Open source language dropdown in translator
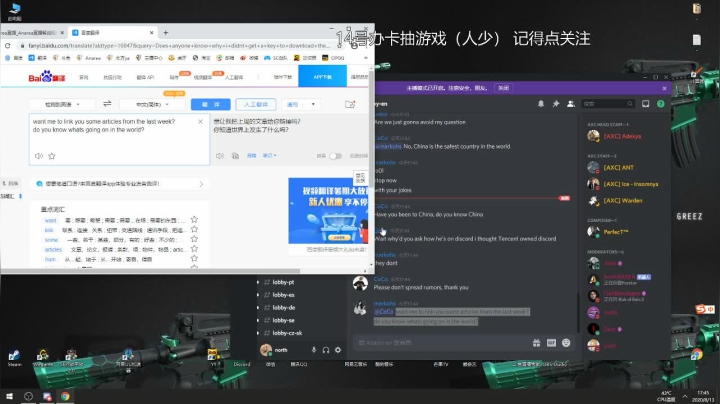Image resolution: width=720 pixels, height=404 pixels. coord(62,104)
